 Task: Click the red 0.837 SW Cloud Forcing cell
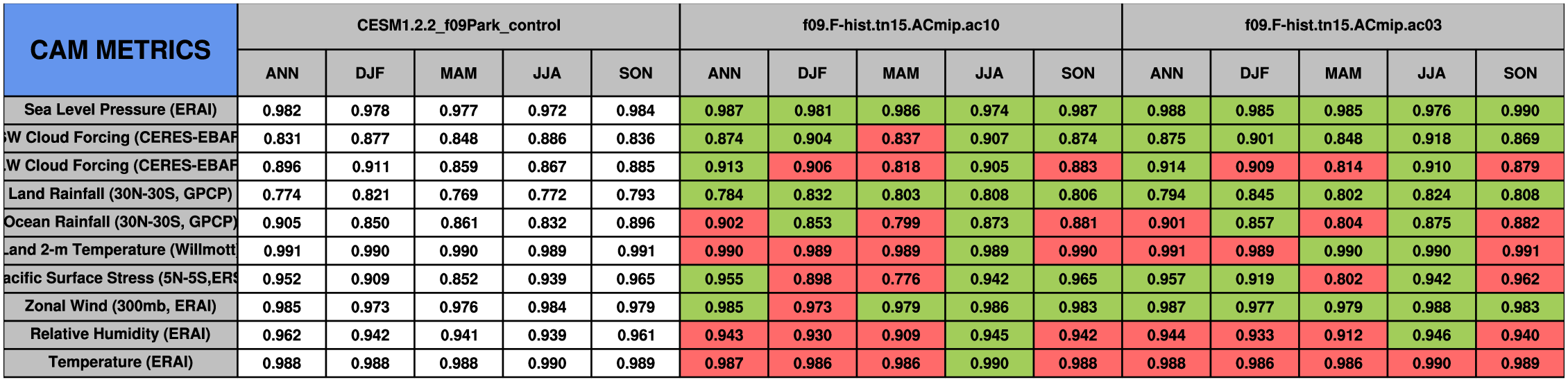pos(901,139)
